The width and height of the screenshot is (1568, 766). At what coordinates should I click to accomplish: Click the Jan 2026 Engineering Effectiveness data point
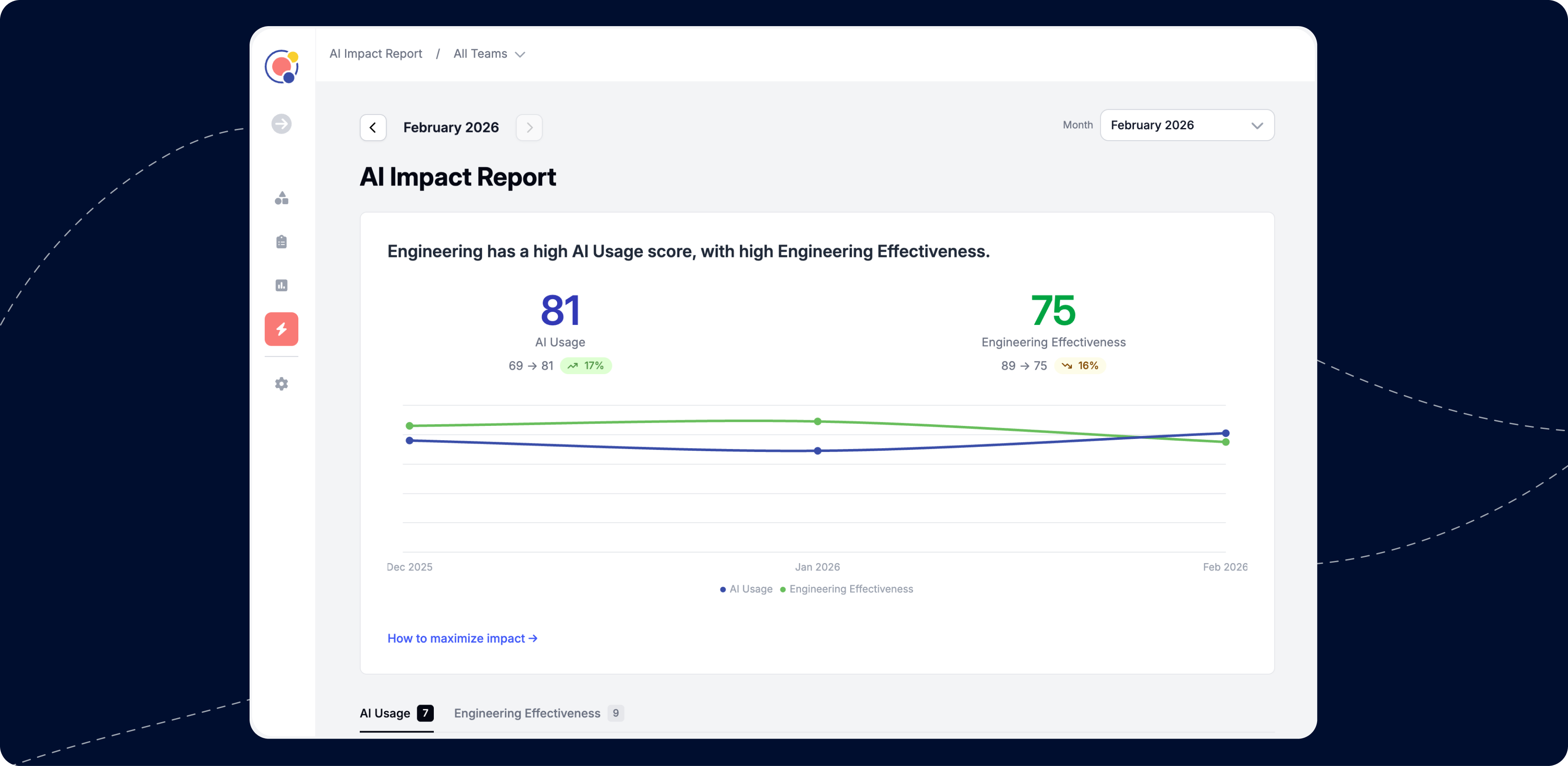[x=818, y=421]
